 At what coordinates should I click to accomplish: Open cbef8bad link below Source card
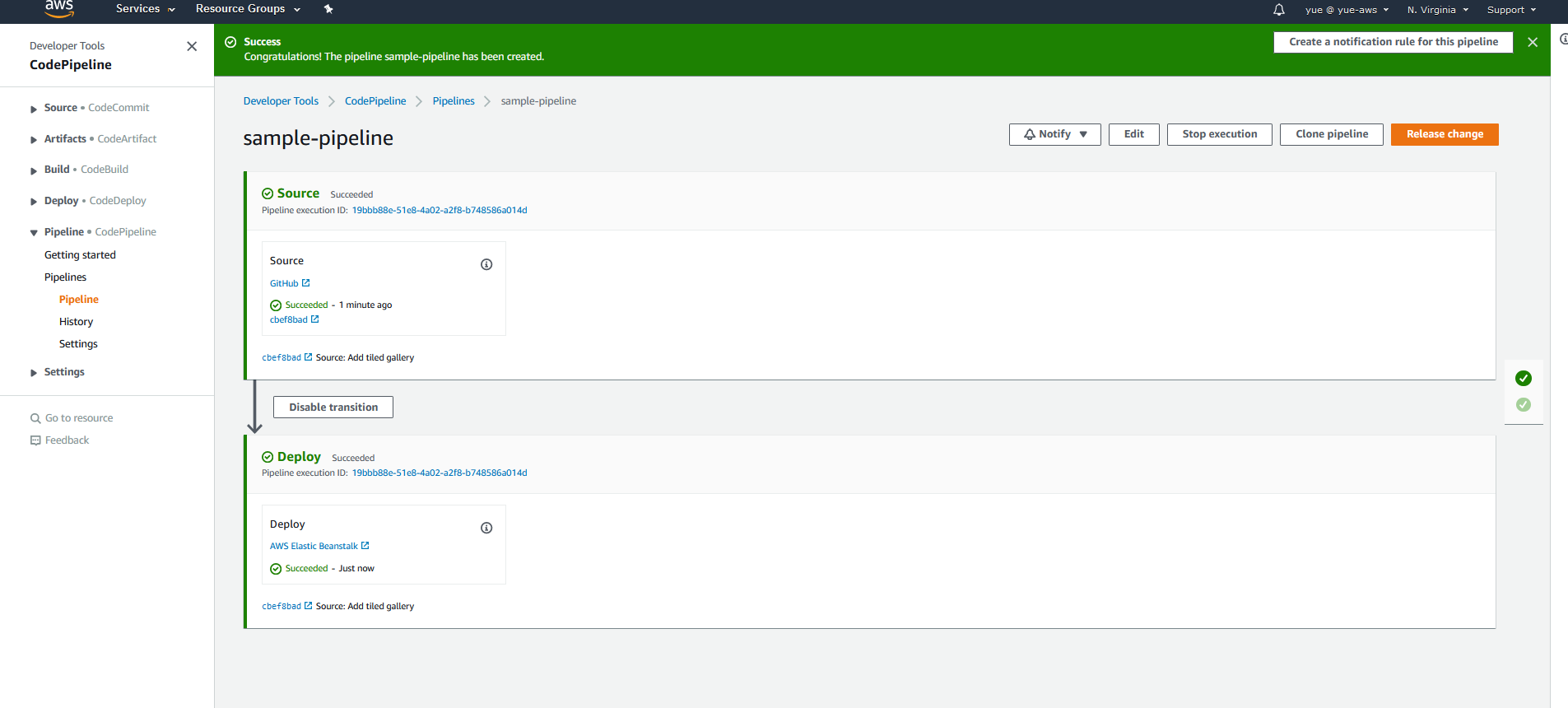[x=281, y=358]
